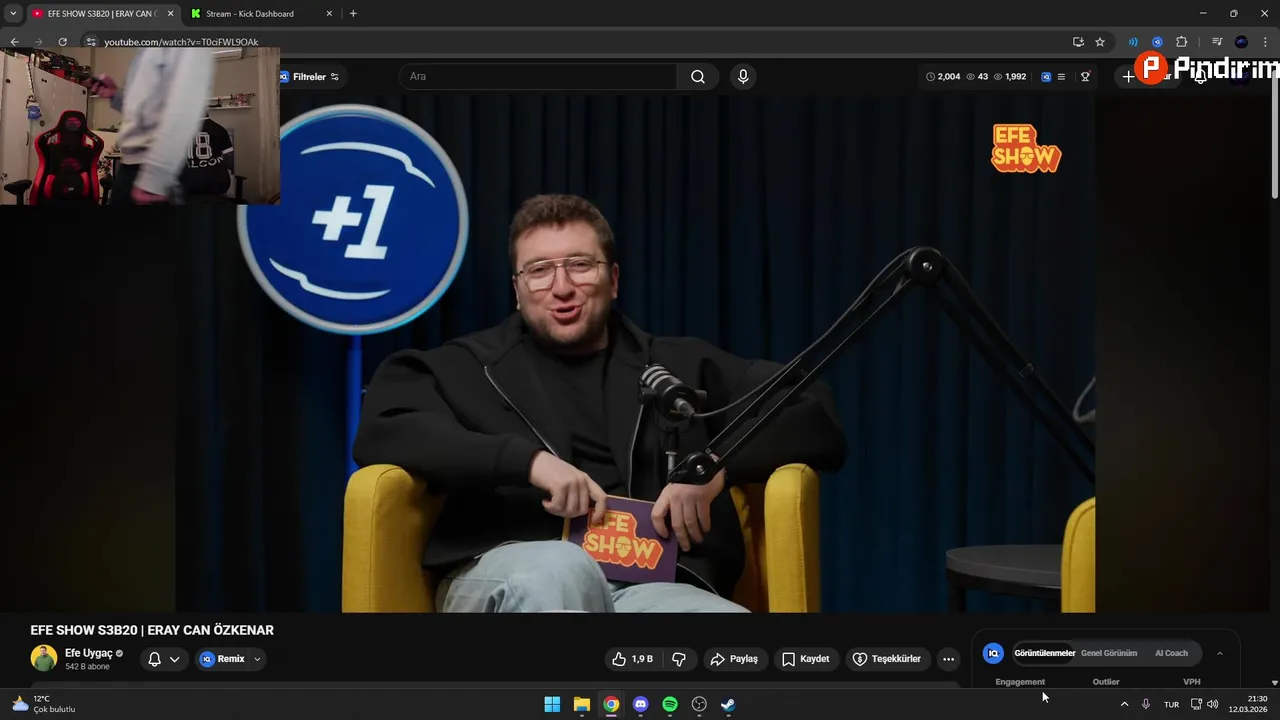Like the video with 1,9 B thumbs-up
1280x720 pixels.
pyautogui.click(x=632, y=659)
